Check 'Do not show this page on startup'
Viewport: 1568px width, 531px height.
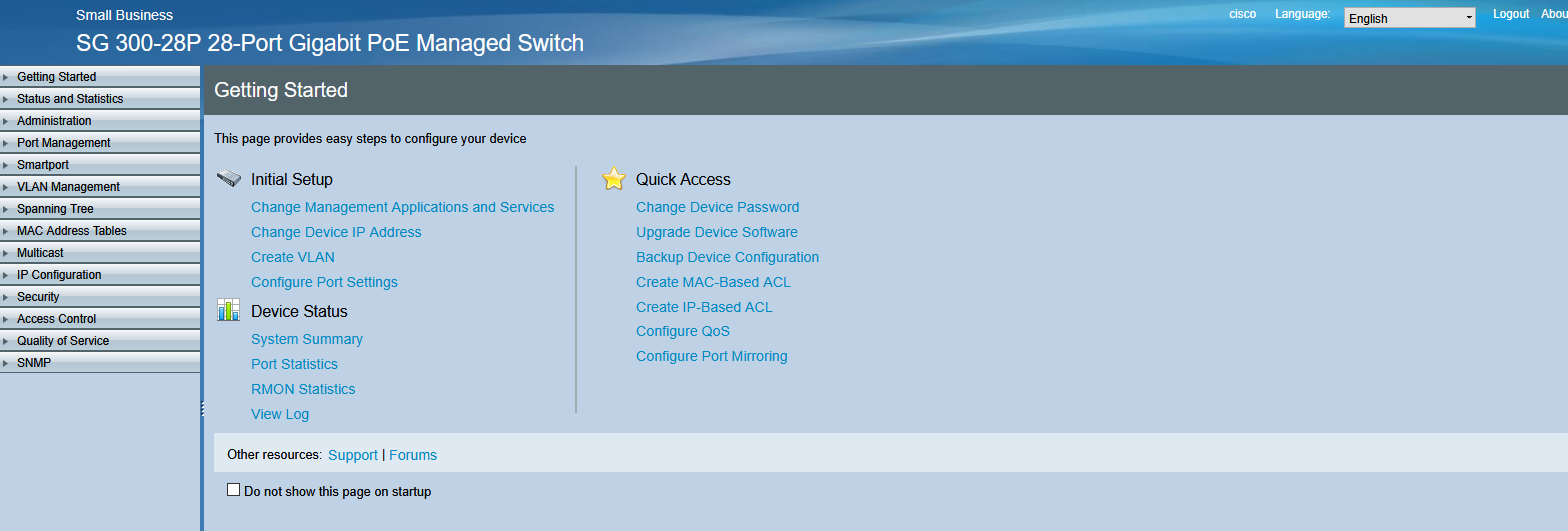[234, 490]
